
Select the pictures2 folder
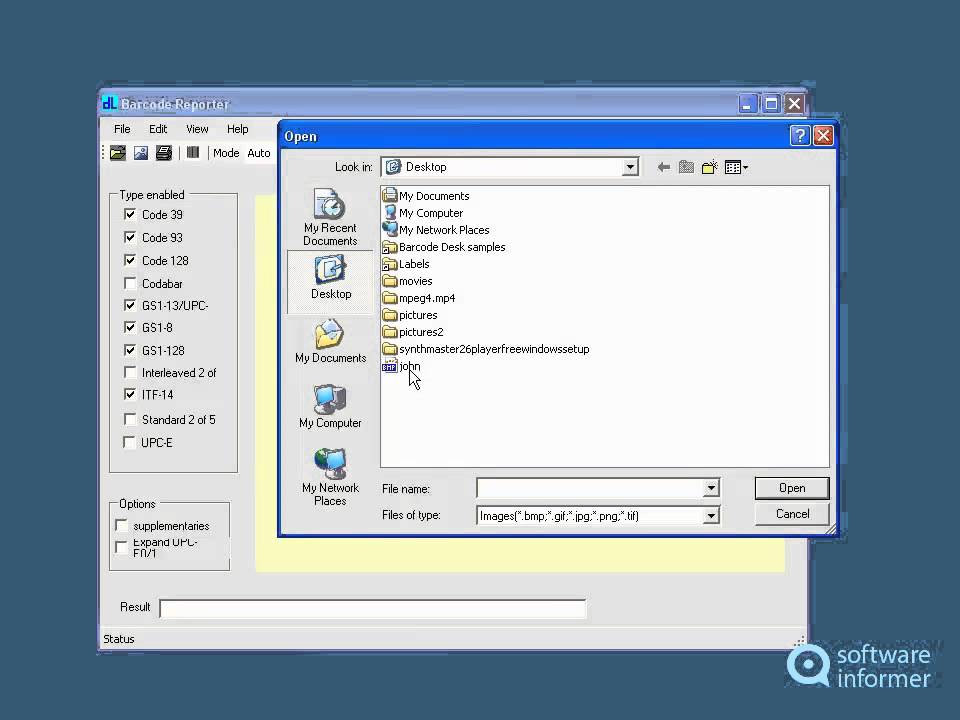coord(413,332)
